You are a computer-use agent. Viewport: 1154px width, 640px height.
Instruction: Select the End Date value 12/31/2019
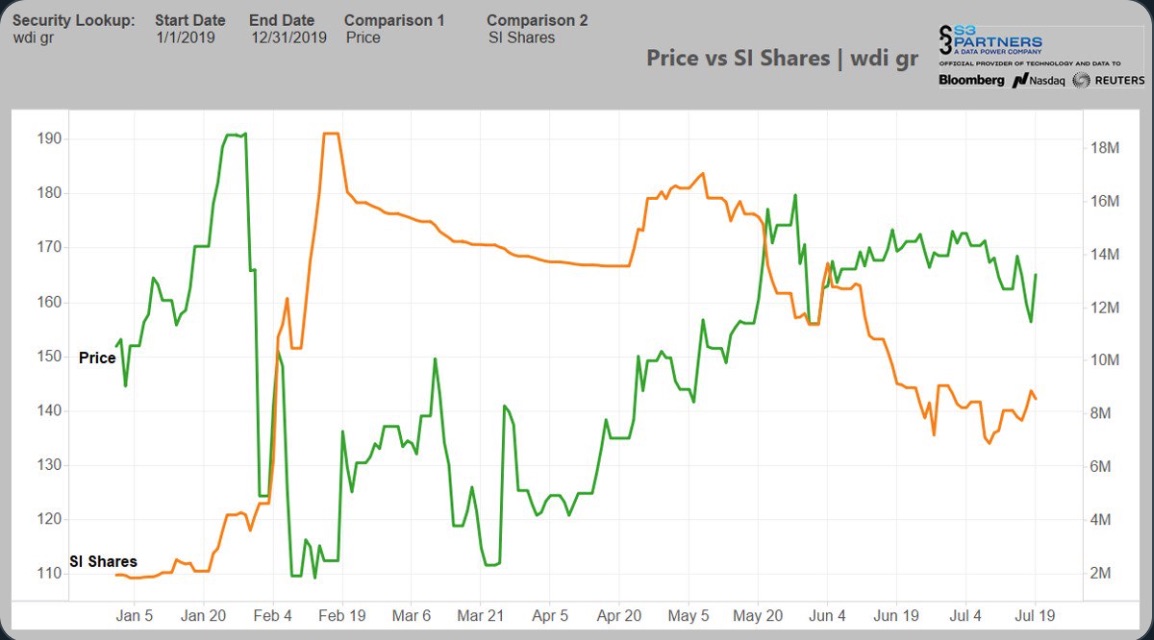[x=289, y=38]
